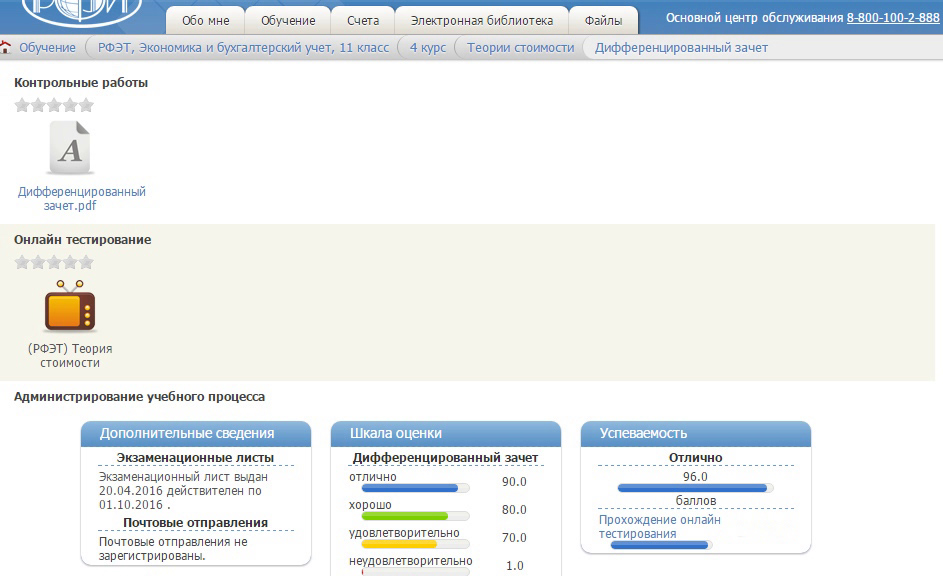Click the home icon in the breadcrumb
943x576 pixels.
[x=6, y=47]
